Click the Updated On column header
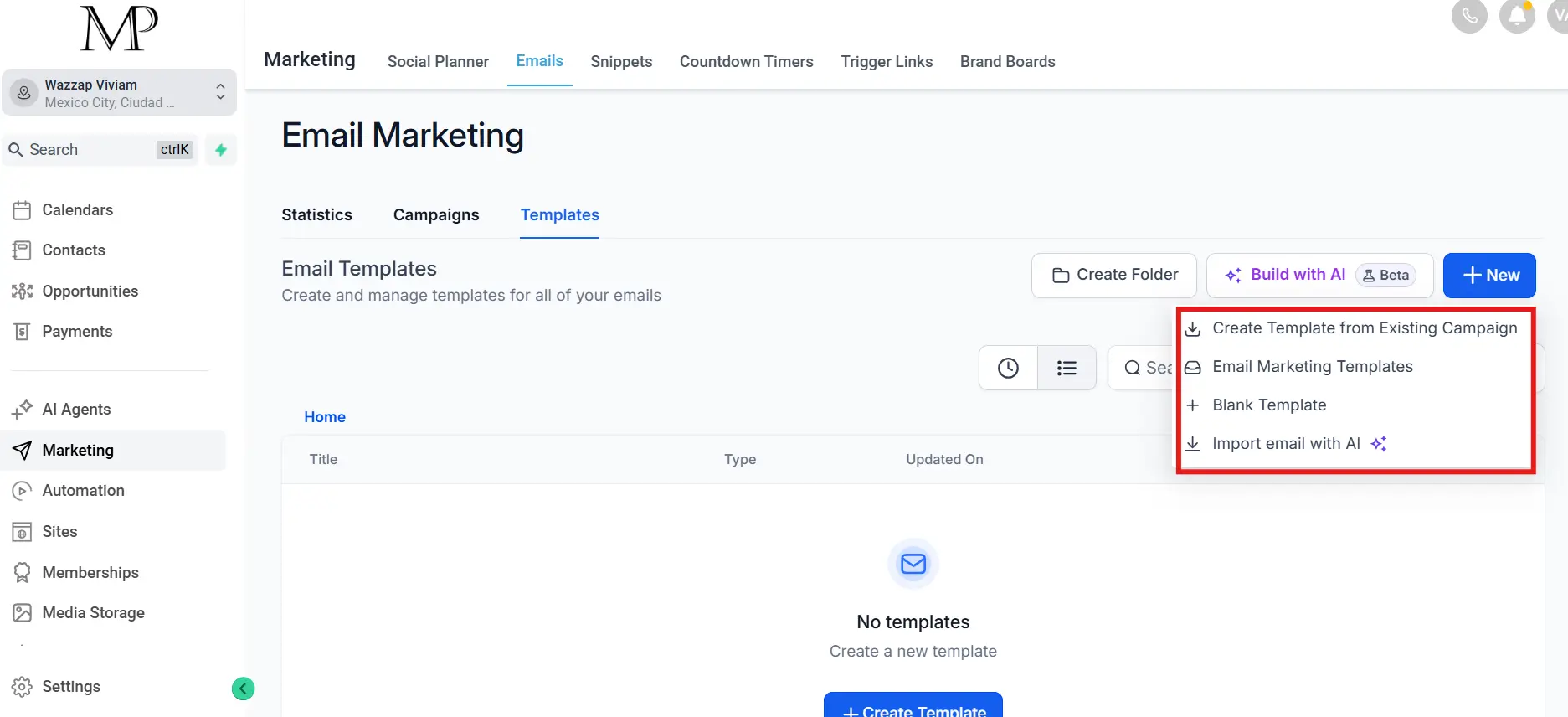 944,459
